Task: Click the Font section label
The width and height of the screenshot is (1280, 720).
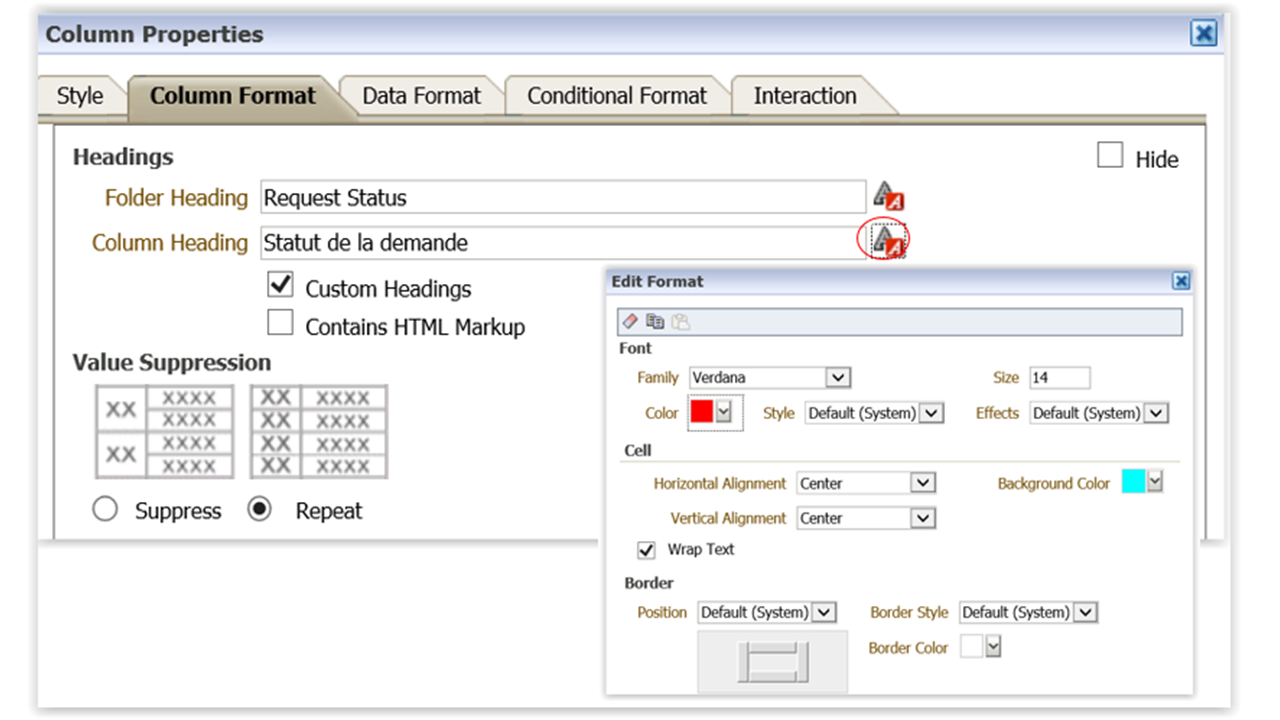Action: (x=636, y=348)
